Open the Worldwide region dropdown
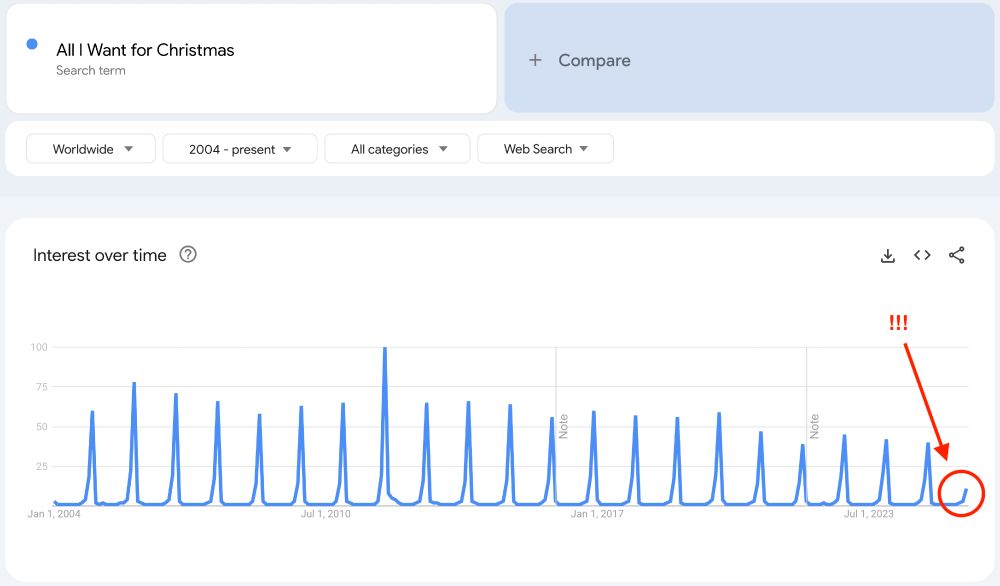This screenshot has width=1000, height=586. (91, 149)
